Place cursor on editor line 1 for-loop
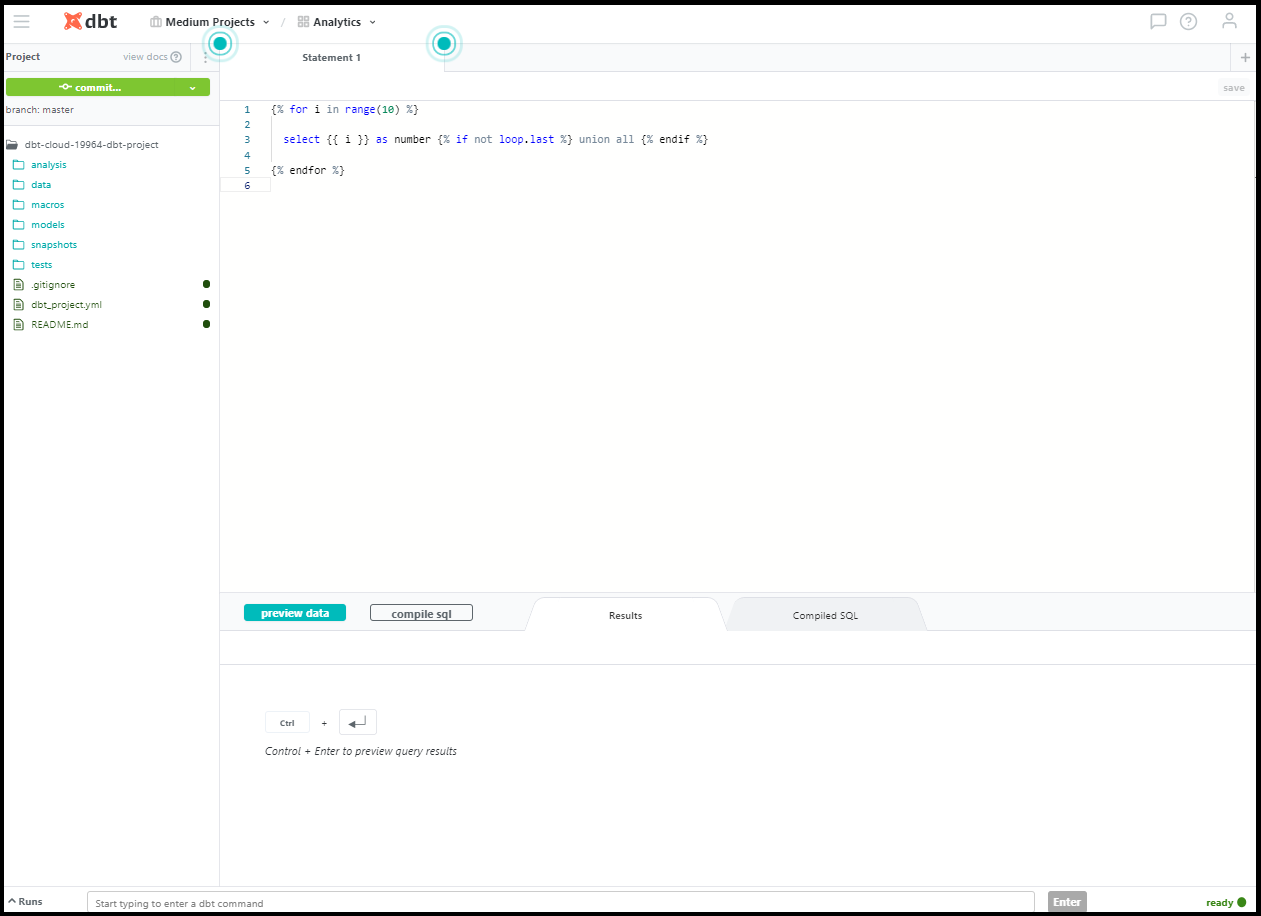This screenshot has width=1261, height=916. (344, 109)
